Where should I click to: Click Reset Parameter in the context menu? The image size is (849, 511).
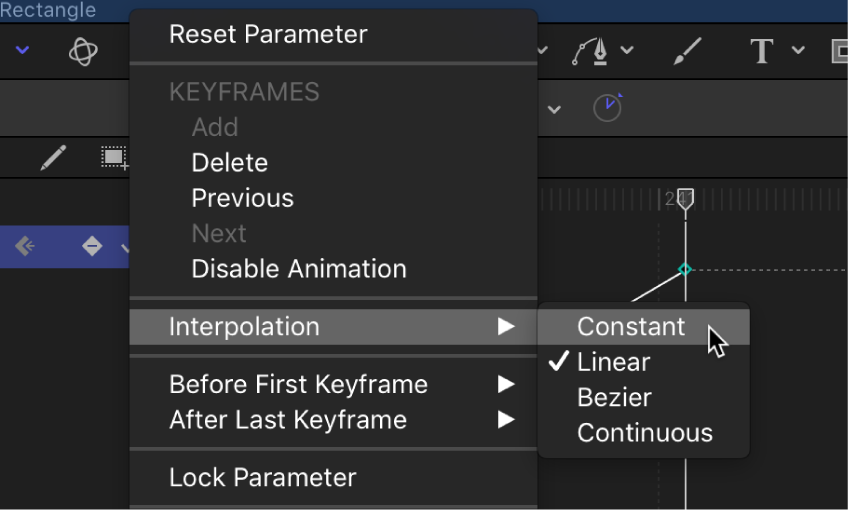(x=268, y=34)
